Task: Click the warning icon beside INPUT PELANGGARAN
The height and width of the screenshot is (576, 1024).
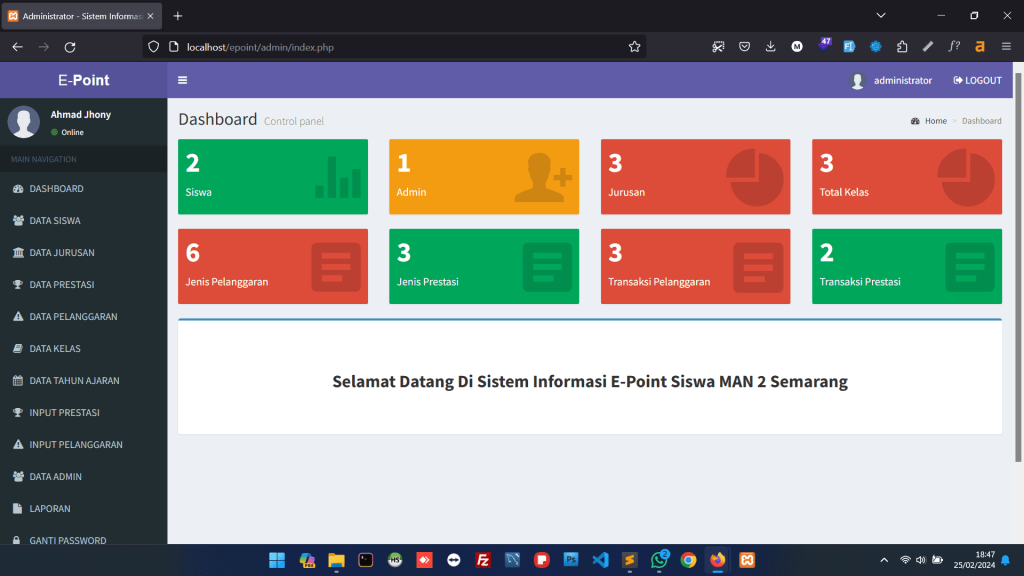Action: [x=18, y=444]
